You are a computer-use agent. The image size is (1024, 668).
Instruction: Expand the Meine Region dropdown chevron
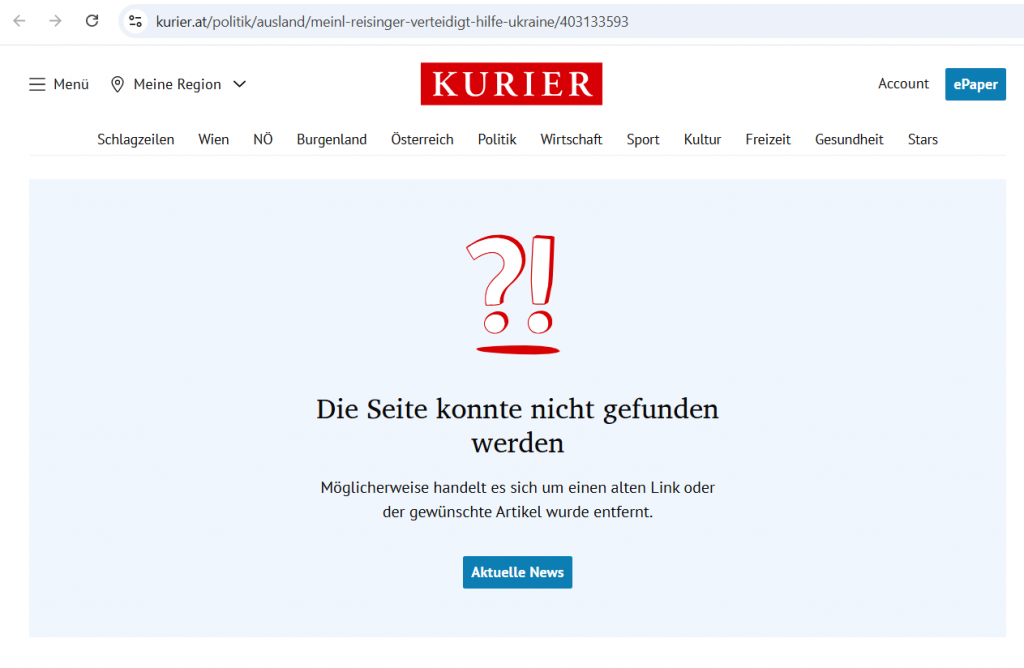pos(240,85)
